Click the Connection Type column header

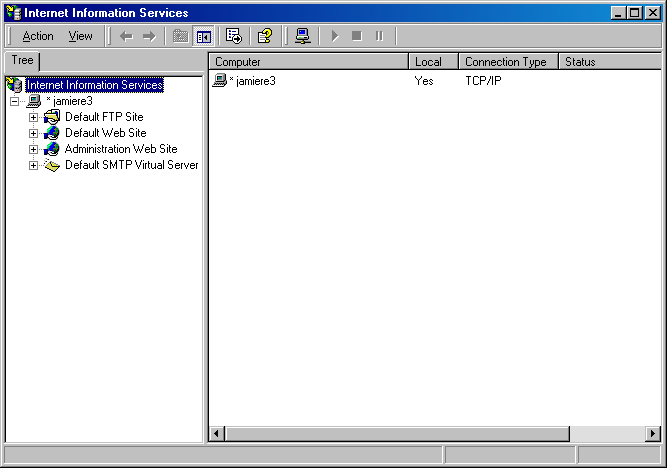pos(508,62)
